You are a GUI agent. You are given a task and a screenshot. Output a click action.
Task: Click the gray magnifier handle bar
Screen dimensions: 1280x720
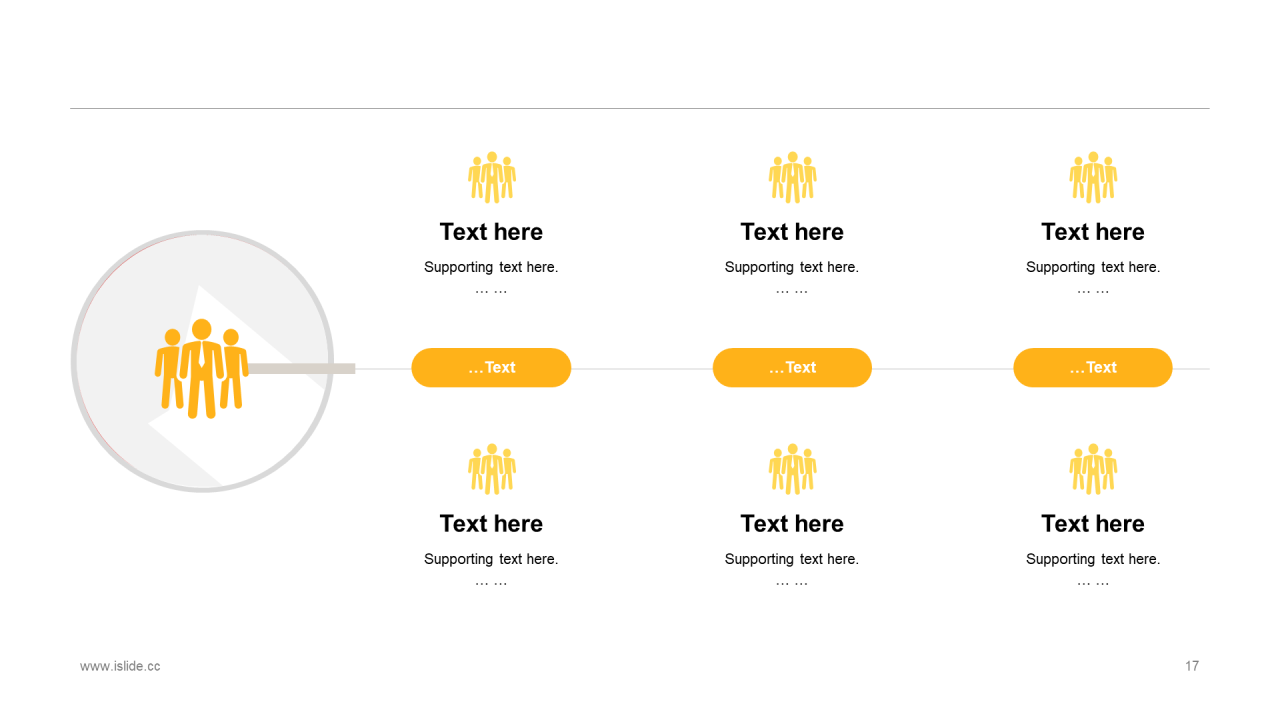(x=302, y=369)
